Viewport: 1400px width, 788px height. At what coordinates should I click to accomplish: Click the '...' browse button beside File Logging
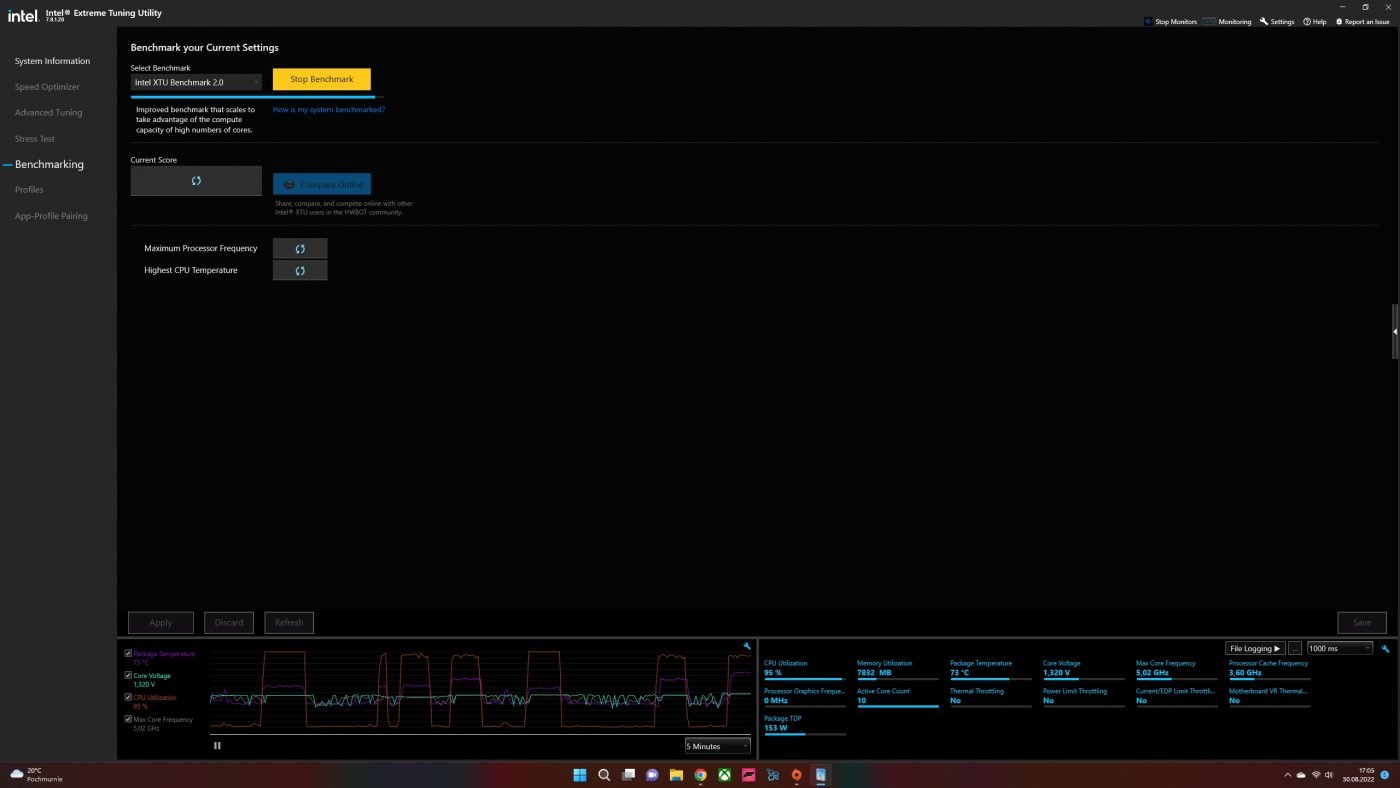coord(1295,648)
